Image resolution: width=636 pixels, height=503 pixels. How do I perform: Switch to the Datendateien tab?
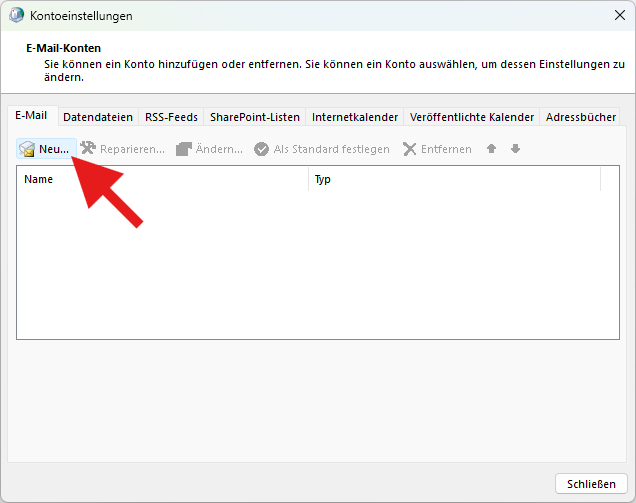98,117
